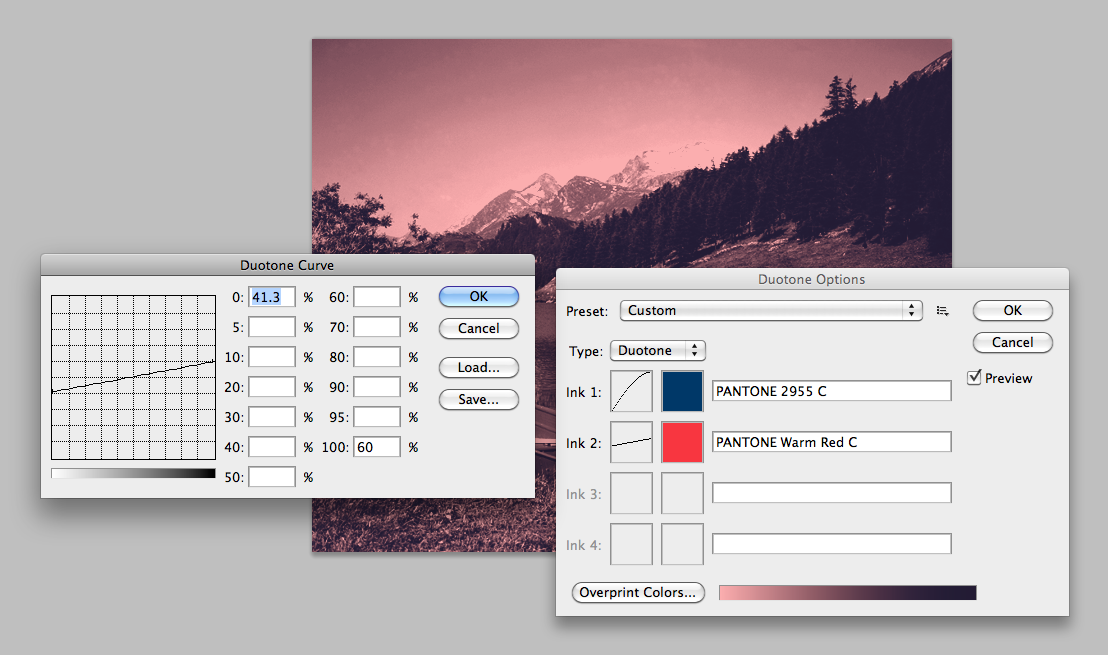Click OK in the Duotone Options dialog

[1012, 310]
